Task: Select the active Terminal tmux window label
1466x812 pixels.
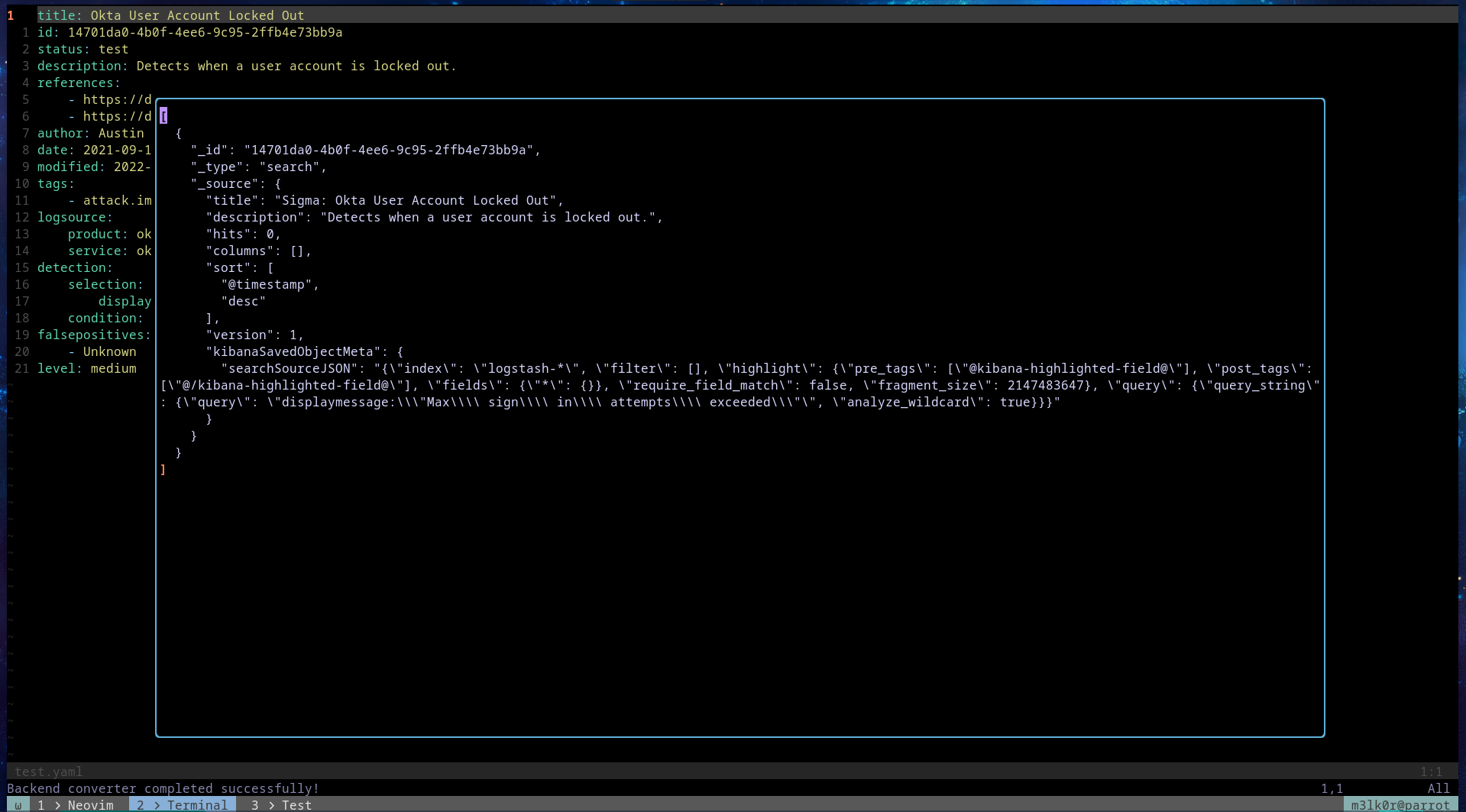Action: coord(181,804)
